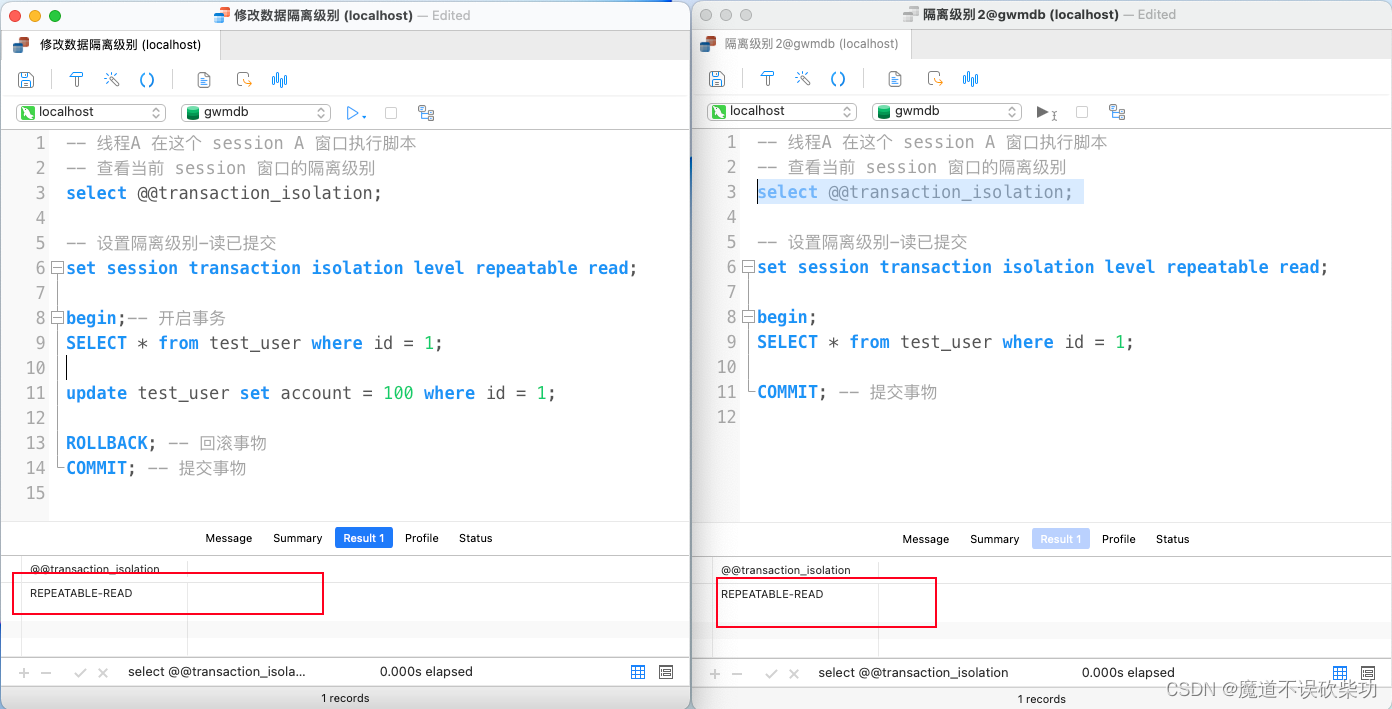This screenshot has height=709, width=1392.
Task: Select Profile tab in left window
Action: pos(422,538)
